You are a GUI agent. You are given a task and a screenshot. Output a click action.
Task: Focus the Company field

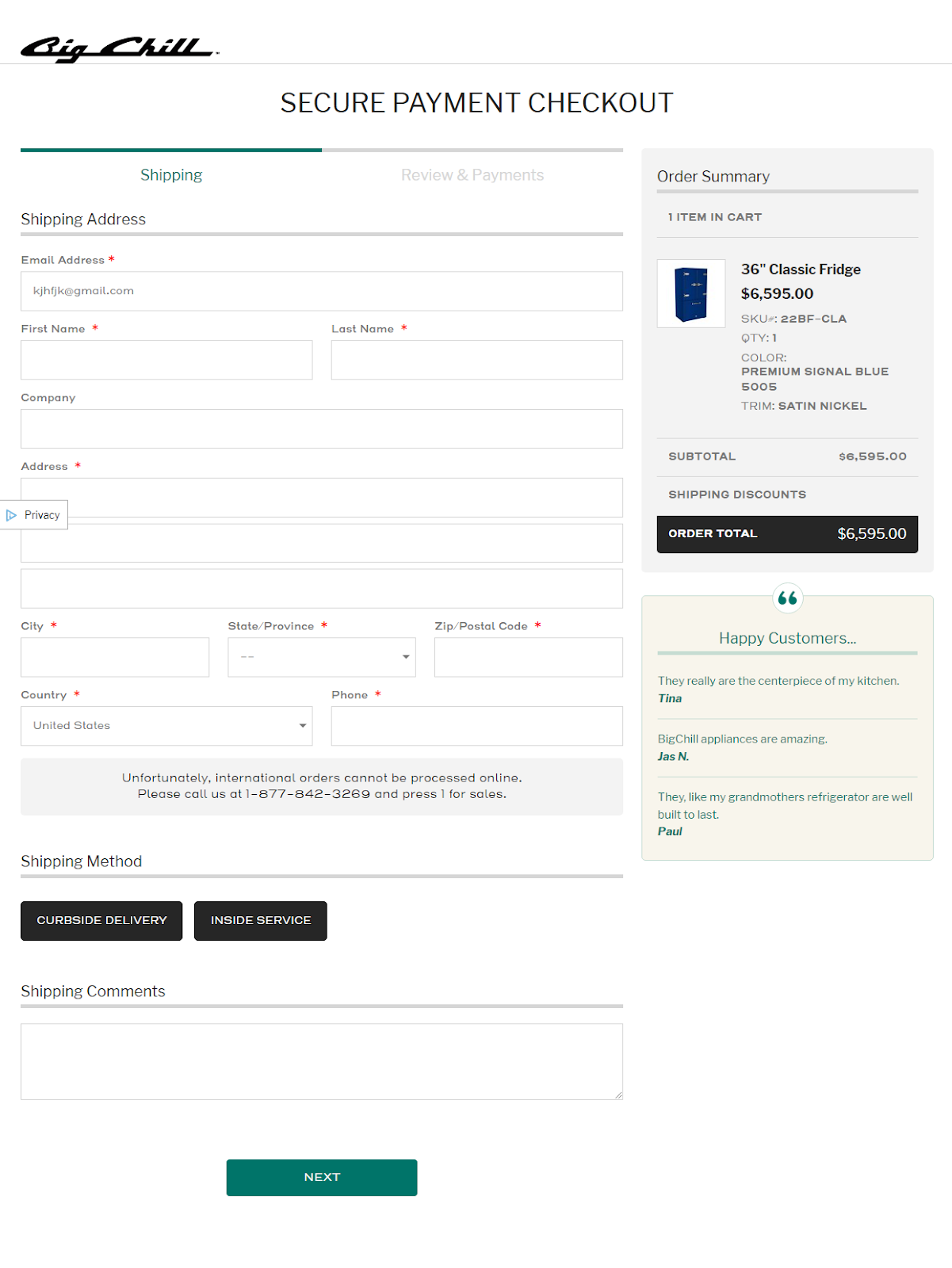pyautogui.click(x=322, y=429)
